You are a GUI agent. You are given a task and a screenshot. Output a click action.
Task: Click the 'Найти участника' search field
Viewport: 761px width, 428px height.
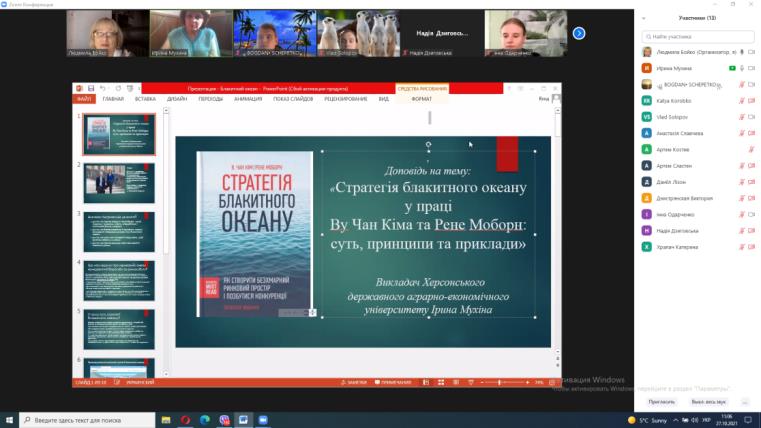698,36
